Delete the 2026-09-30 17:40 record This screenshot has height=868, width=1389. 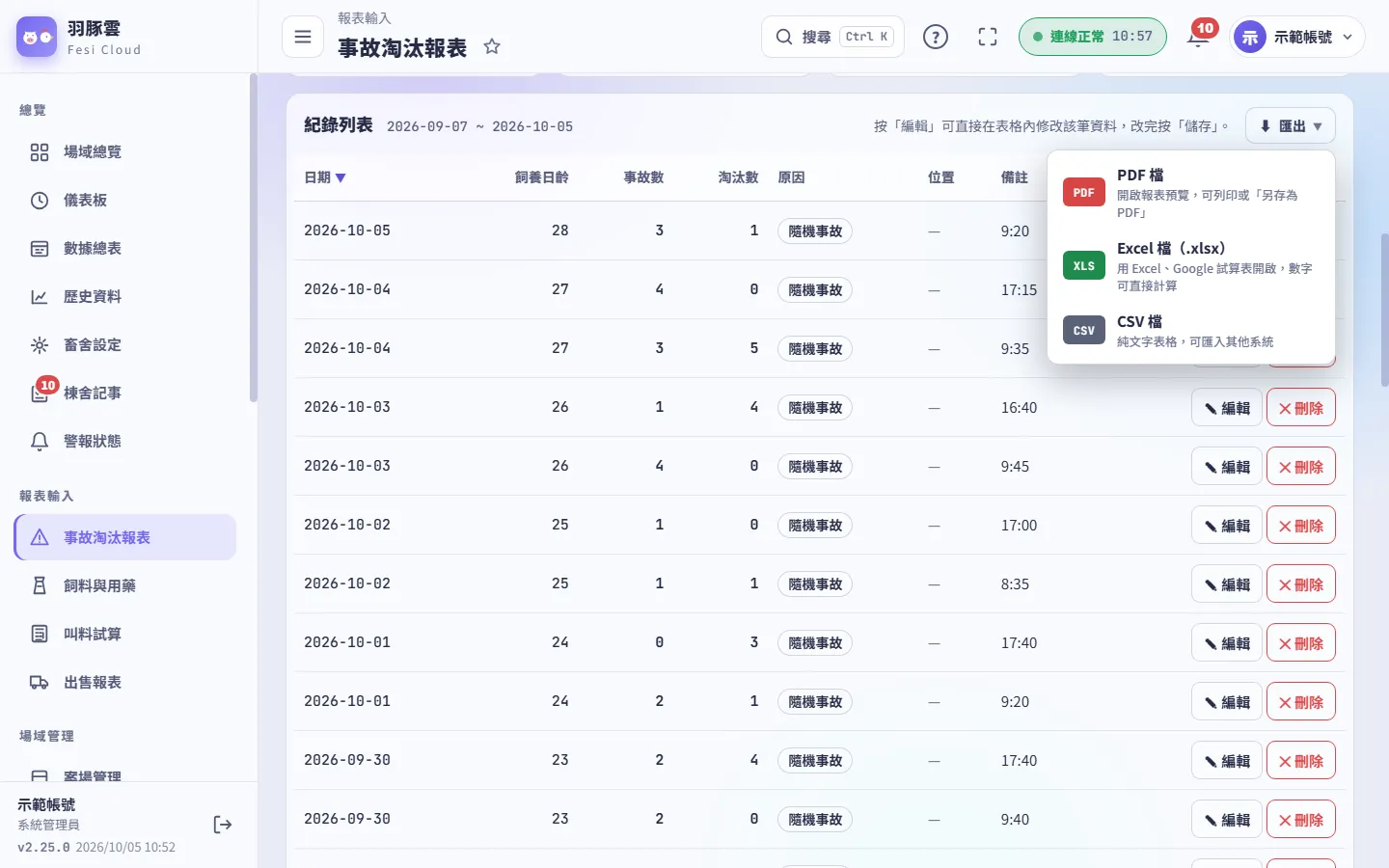[1301, 761]
